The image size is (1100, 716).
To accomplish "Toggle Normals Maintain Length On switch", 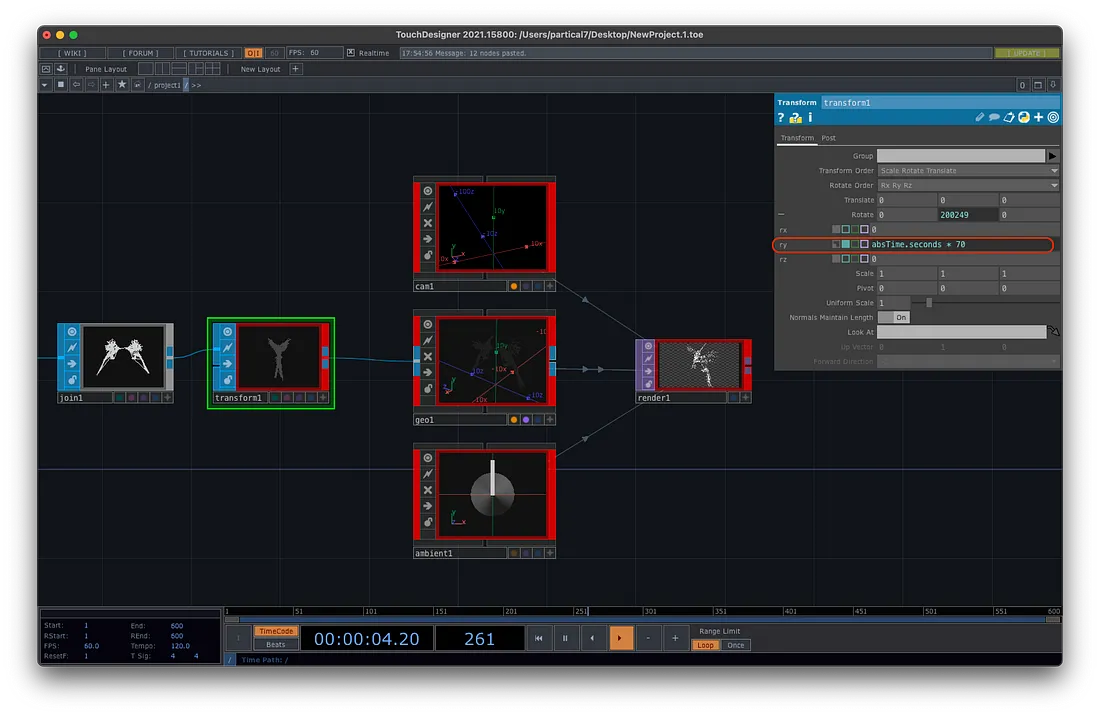I will coord(893,317).
